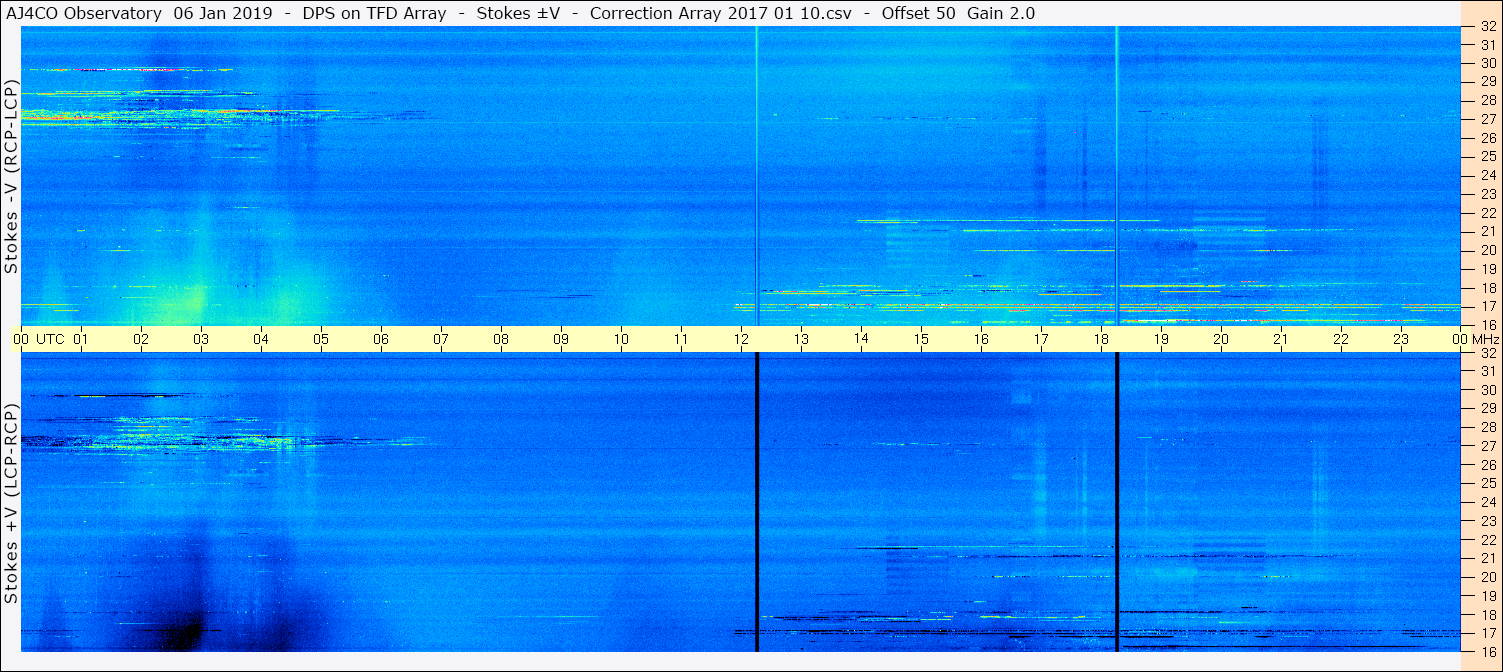
Task: Click the "Gain 2.0" header text
Action: pos(1001,13)
